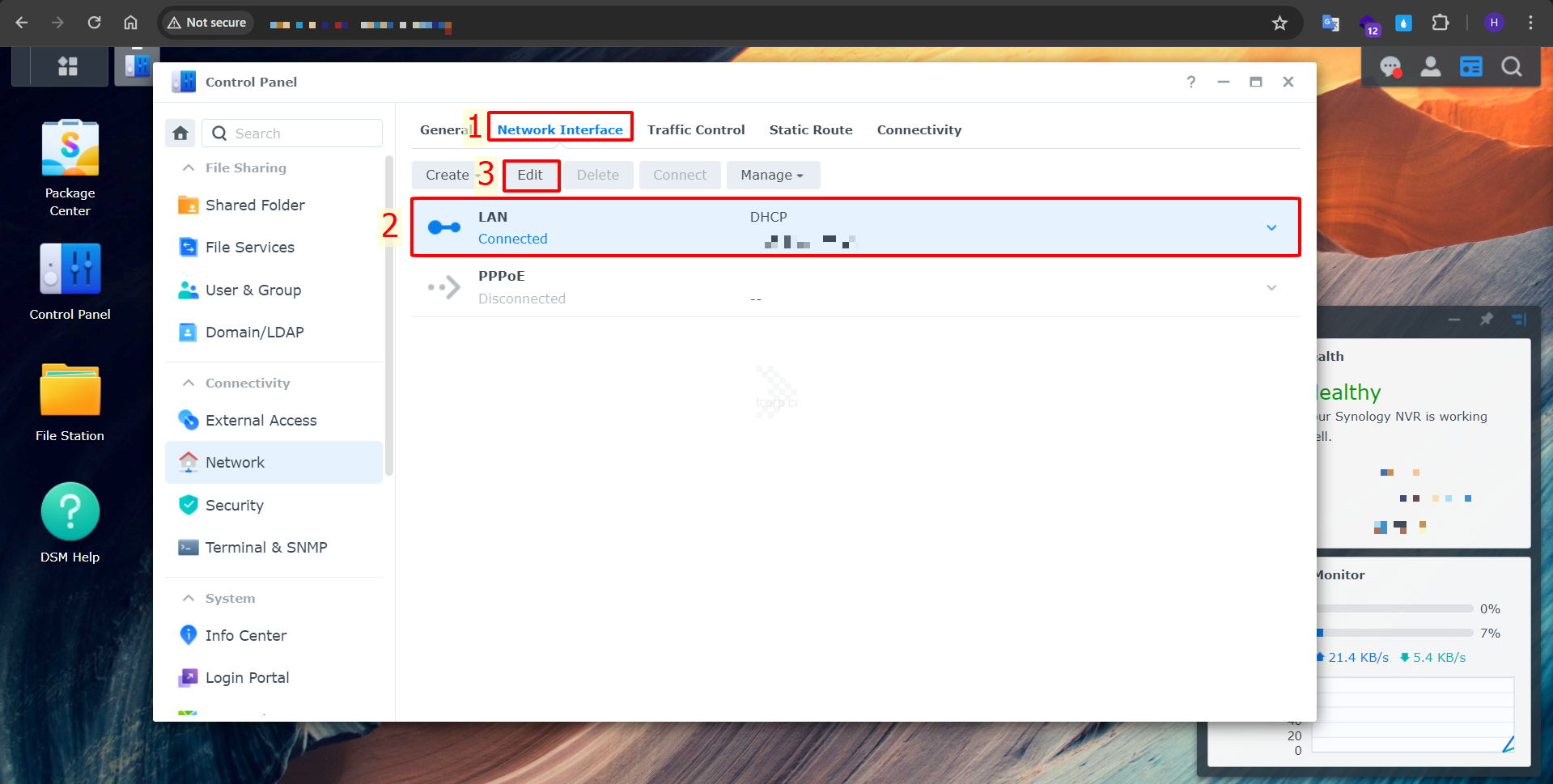The width and height of the screenshot is (1553, 784).
Task: Launch DSM Help desktop icon
Action: (x=70, y=522)
